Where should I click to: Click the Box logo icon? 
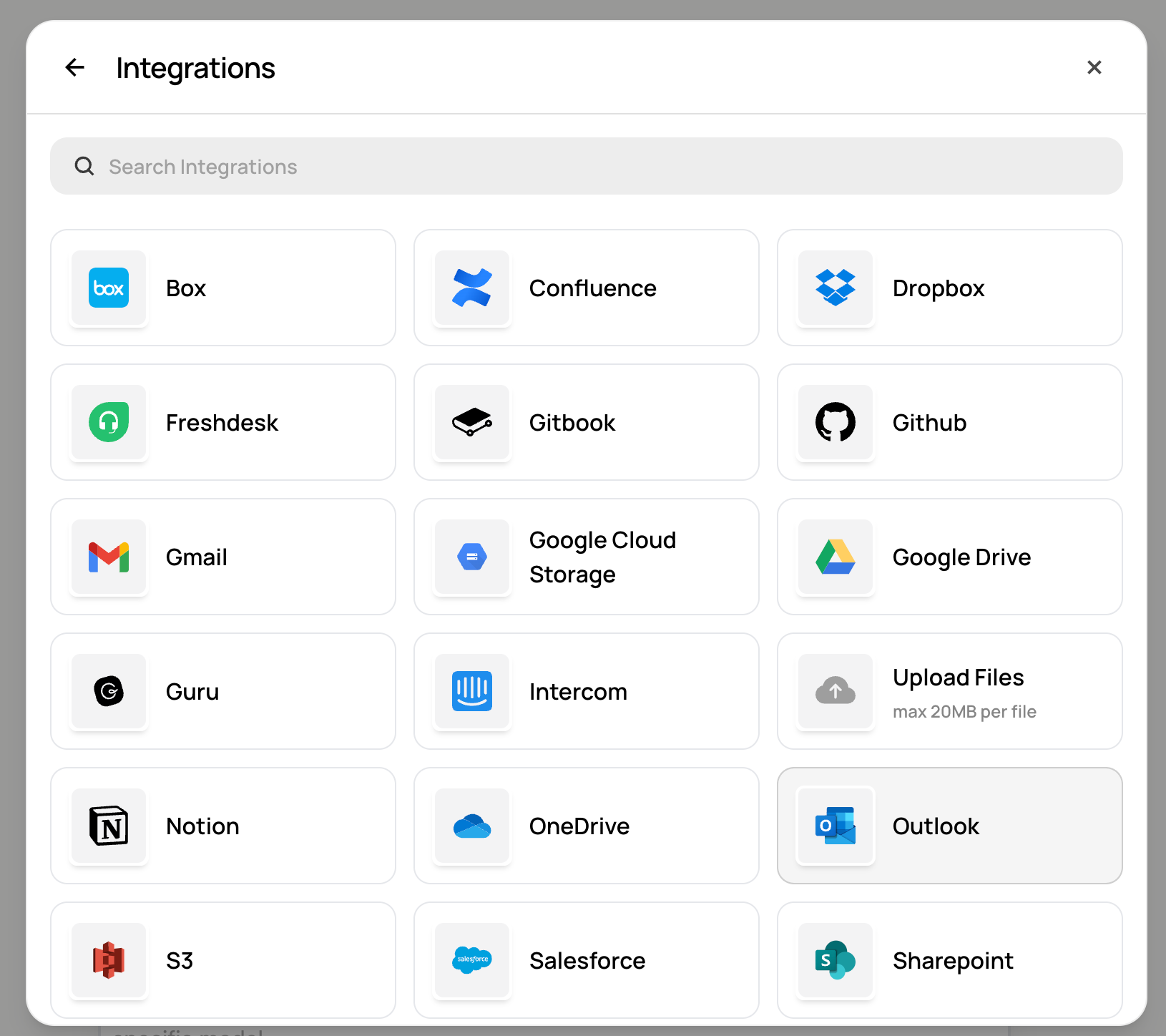coord(109,288)
